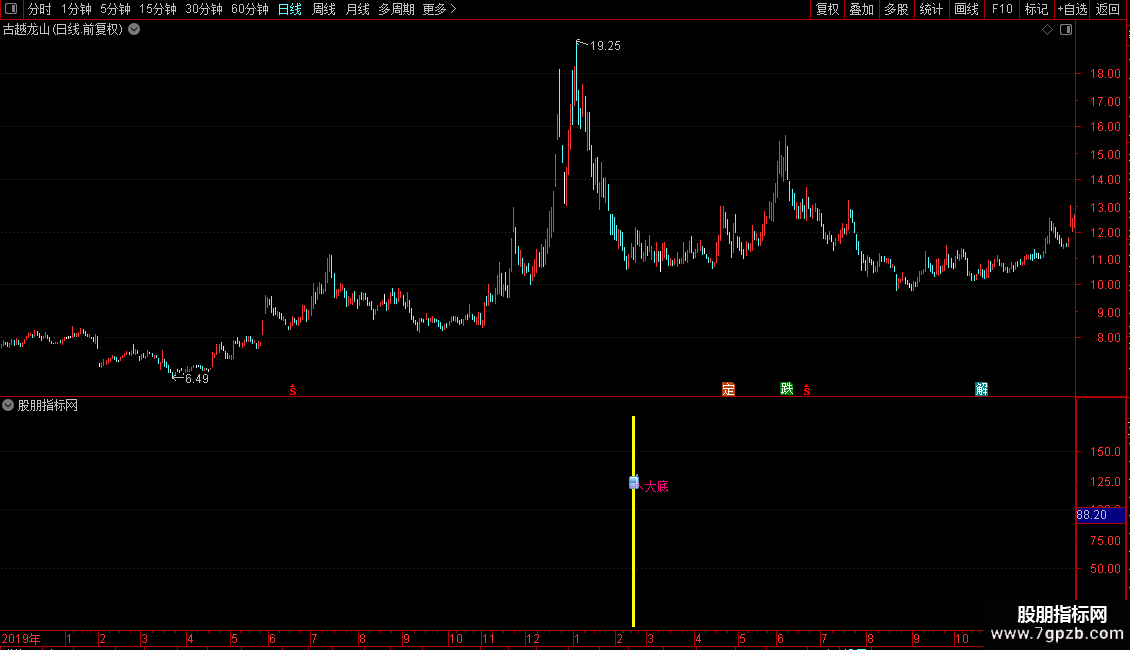This screenshot has height=650, width=1130.
Task: Select the 60分钟 period
Action: coord(250,9)
